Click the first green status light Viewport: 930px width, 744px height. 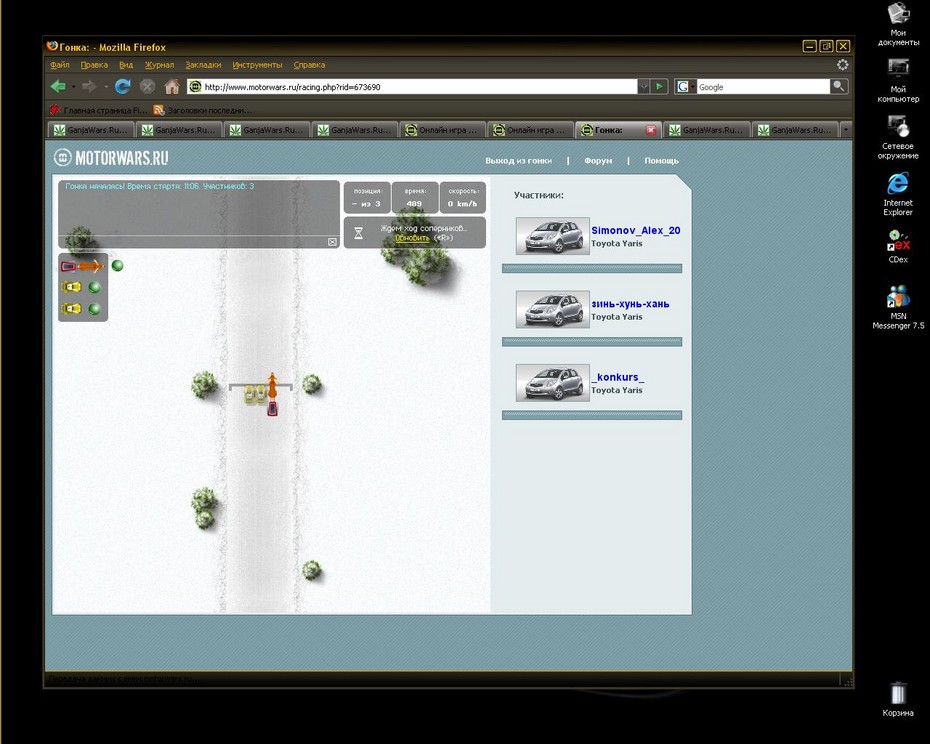[x=117, y=266]
